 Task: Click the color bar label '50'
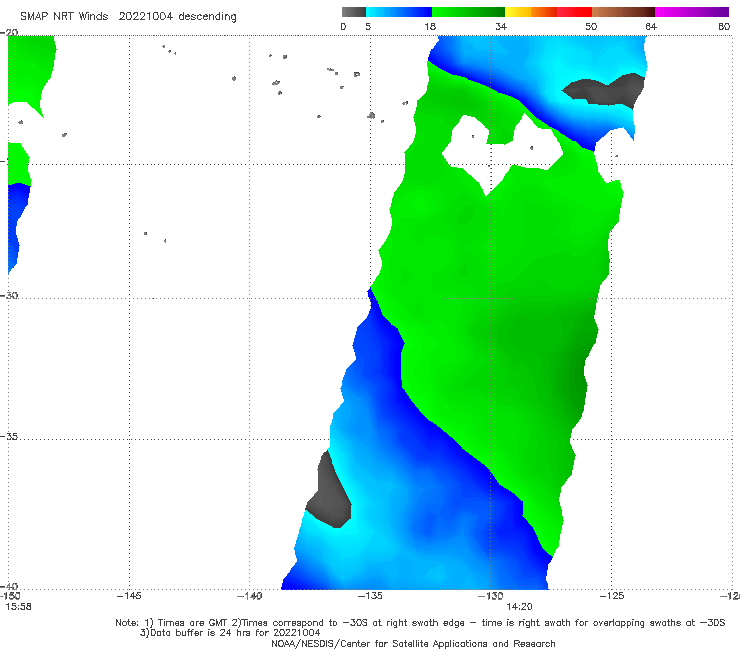click(591, 27)
